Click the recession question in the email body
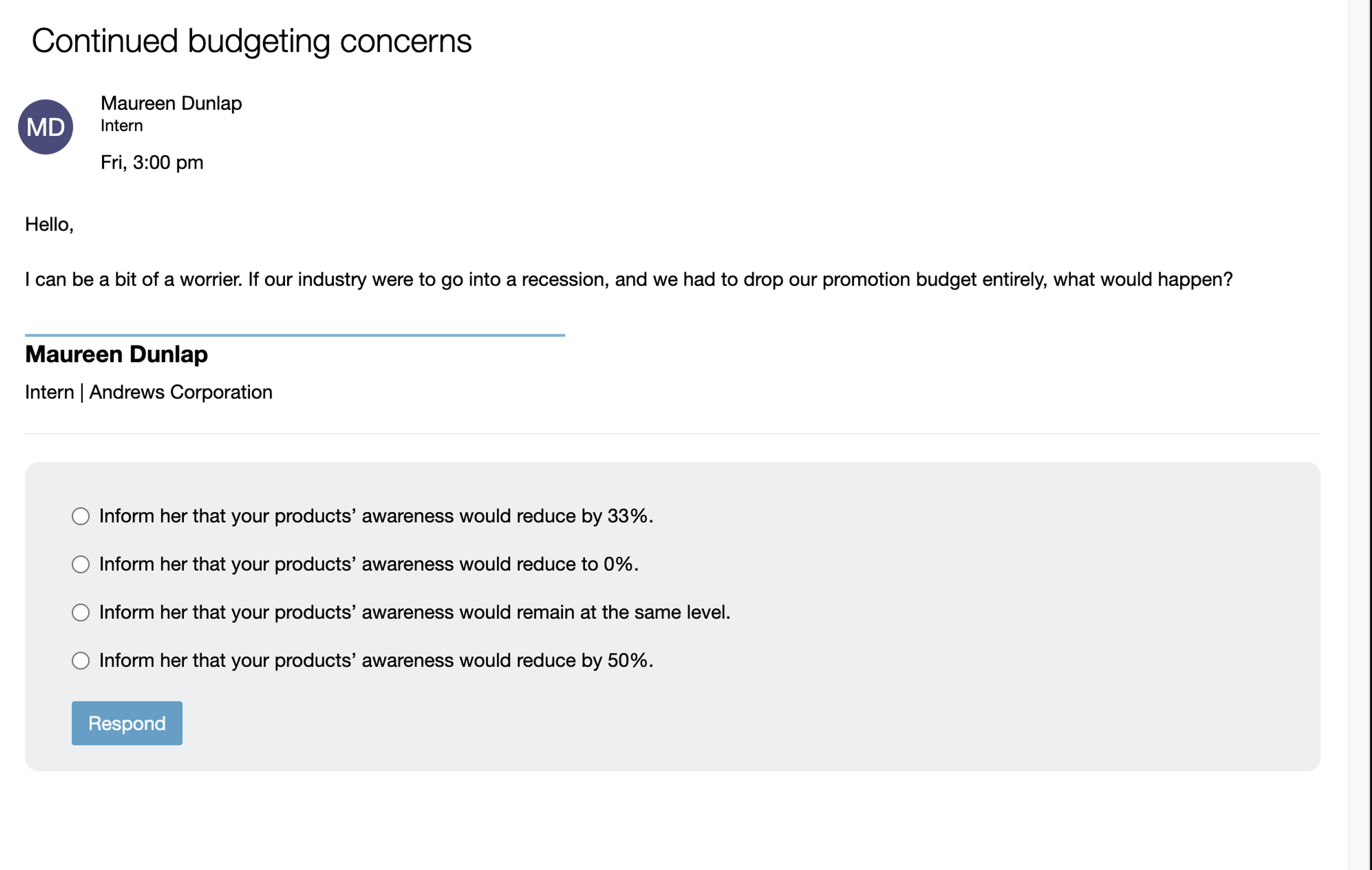Screen dimensions: 1372x870 [x=628, y=280]
